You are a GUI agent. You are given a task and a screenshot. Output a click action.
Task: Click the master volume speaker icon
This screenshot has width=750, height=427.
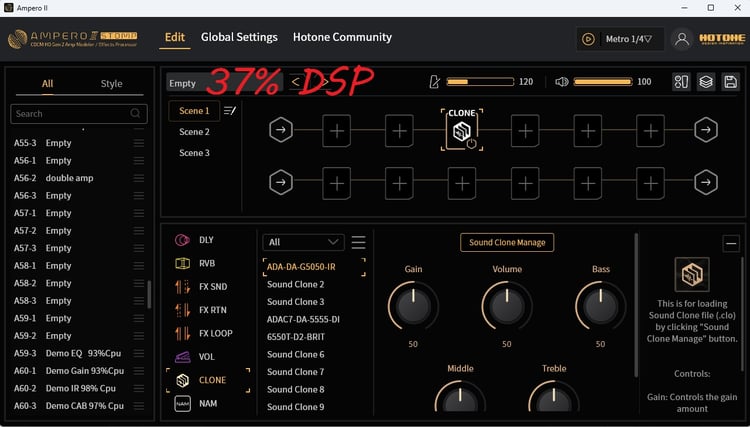click(x=562, y=82)
